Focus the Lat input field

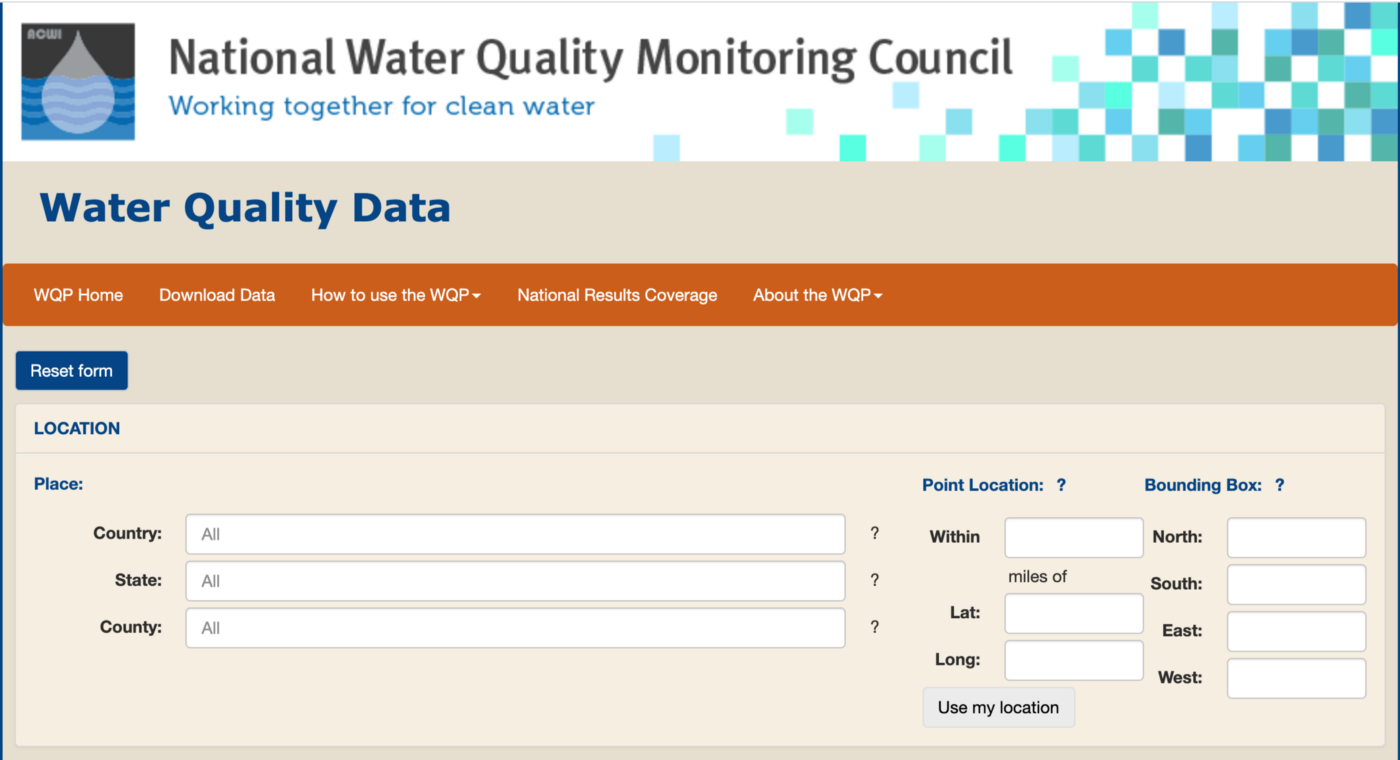(x=1074, y=614)
